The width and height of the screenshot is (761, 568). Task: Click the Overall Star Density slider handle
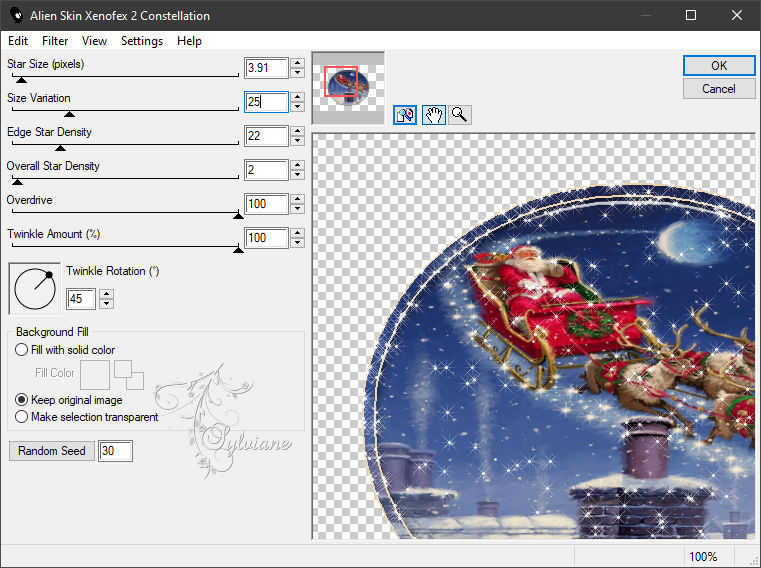click(17, 182)
